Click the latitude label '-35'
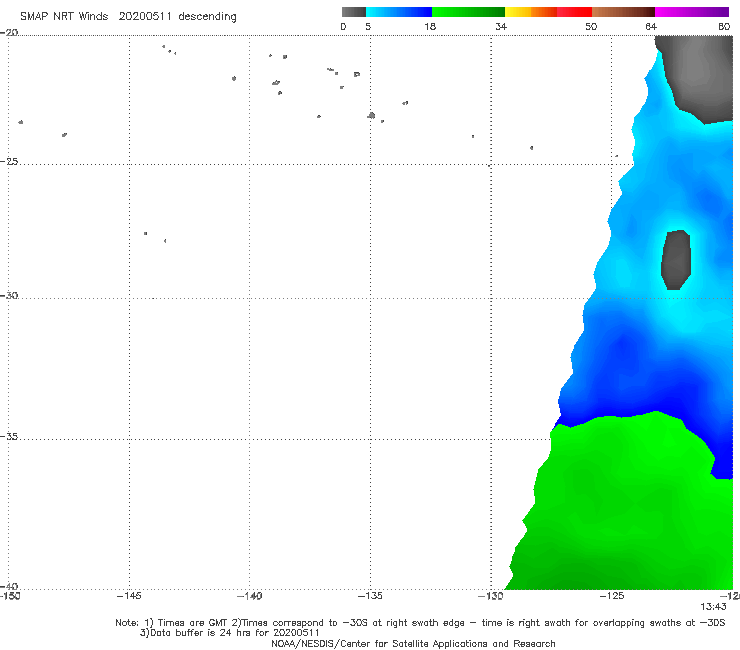The image size is (740, 650). pos(9,436)
